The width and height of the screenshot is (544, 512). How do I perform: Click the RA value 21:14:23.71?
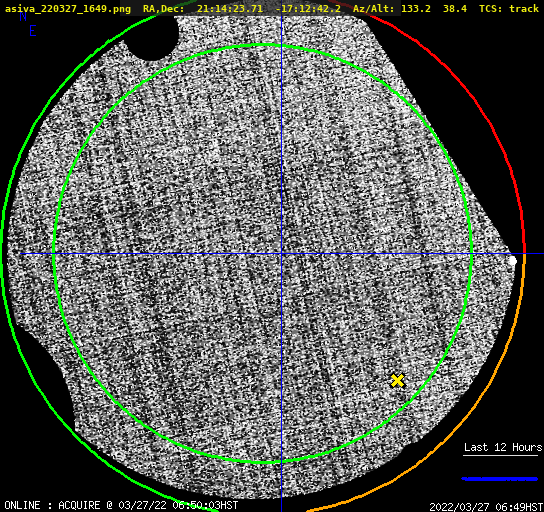click(x=230, y=9)
